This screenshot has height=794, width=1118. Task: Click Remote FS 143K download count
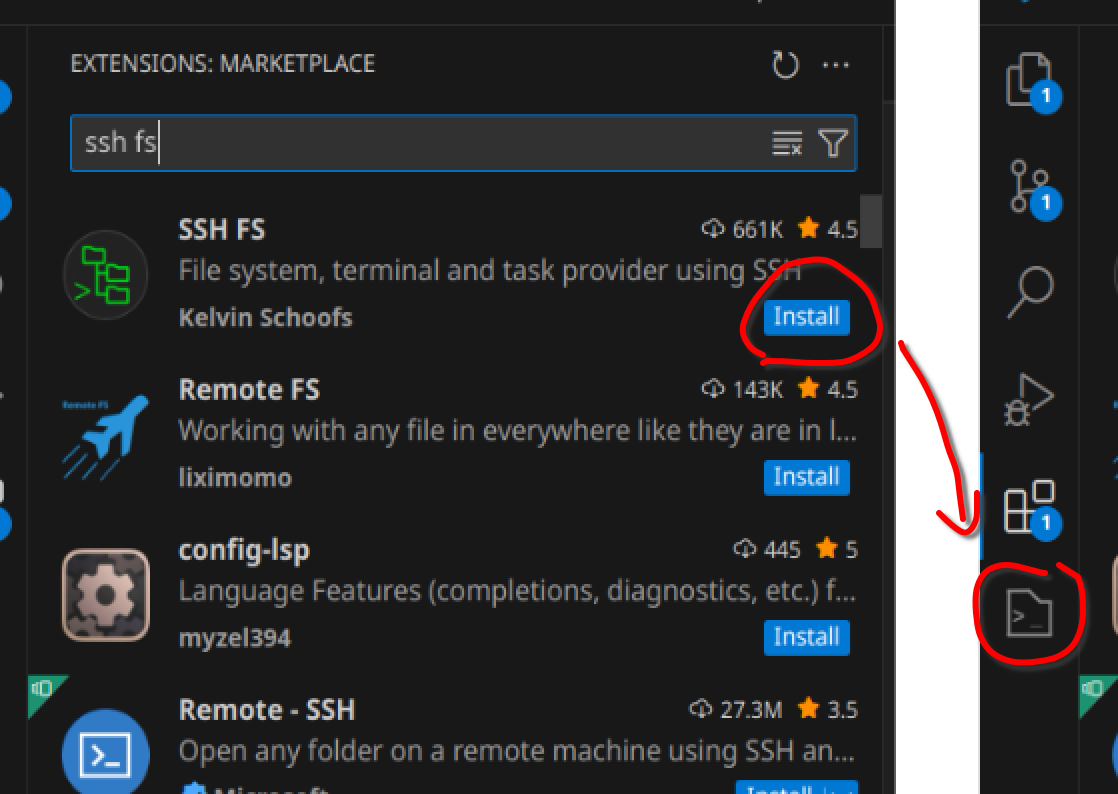(743, 390)
